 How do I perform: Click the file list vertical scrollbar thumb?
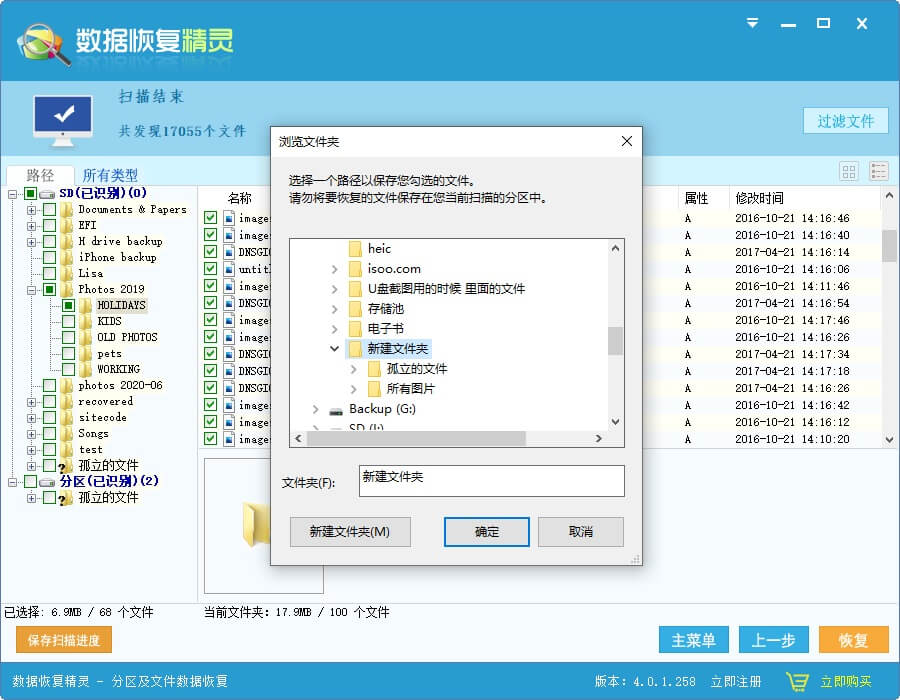point(889,245)
